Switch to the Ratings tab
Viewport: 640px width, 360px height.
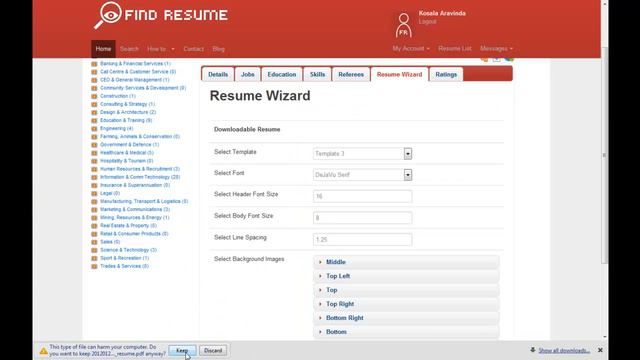[x=446, y=74]
